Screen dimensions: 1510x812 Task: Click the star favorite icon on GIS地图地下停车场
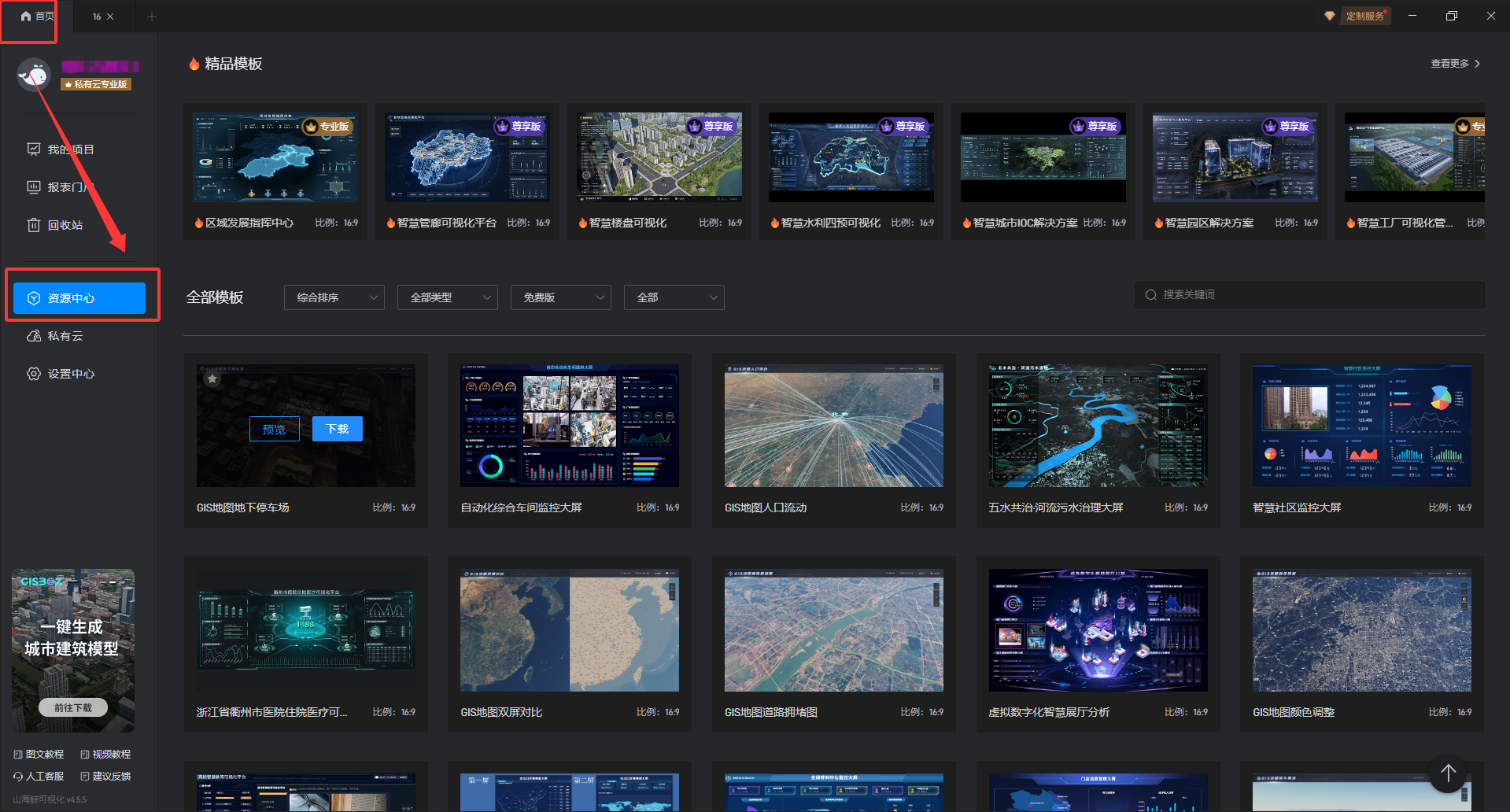(212, 378)
